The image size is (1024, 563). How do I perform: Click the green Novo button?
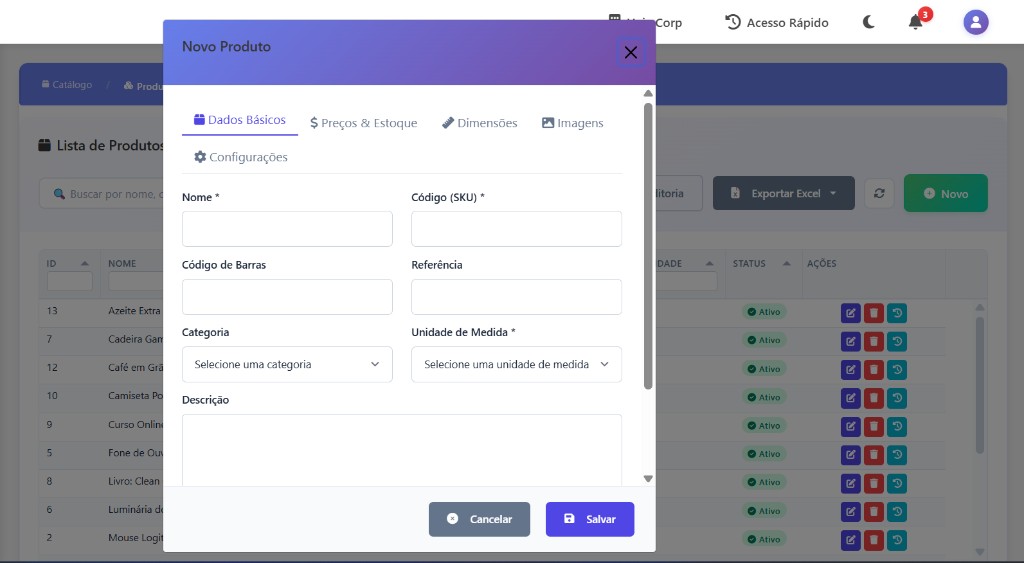[946, 193]
